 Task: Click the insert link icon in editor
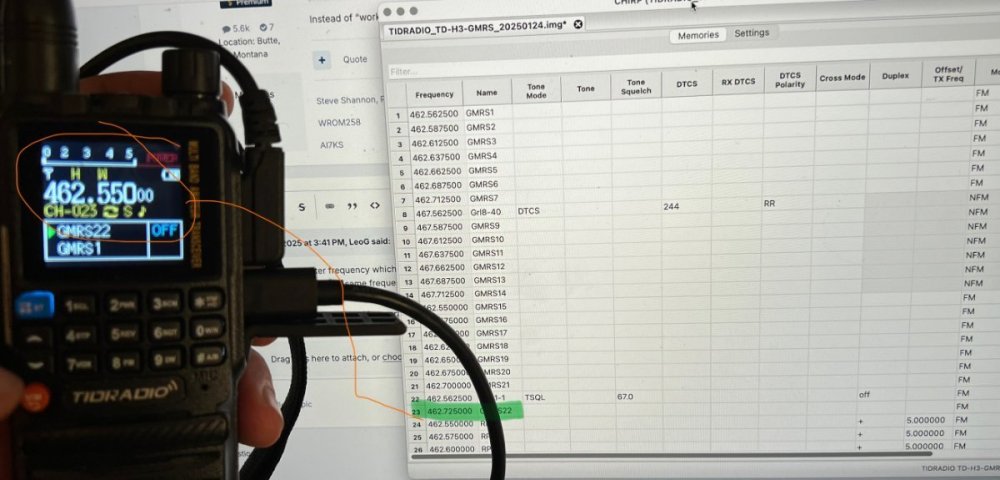click(x=328, y=206)
